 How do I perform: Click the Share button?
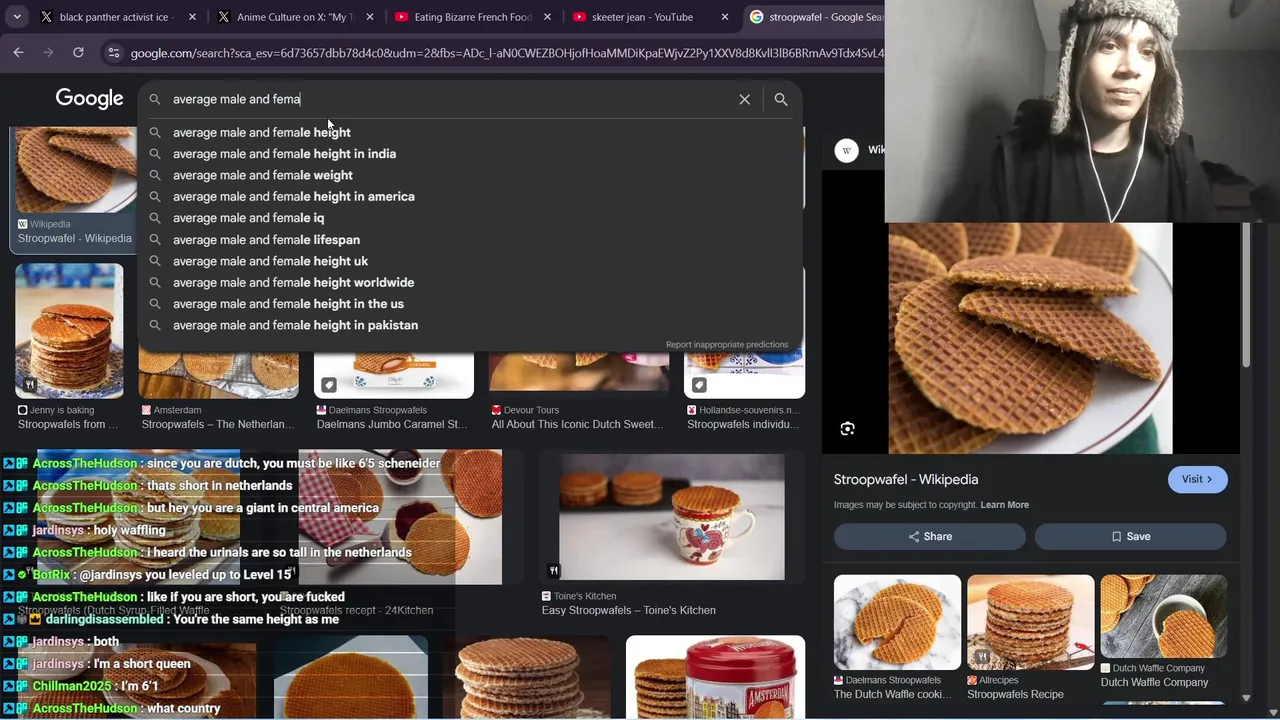click(x=930, y=537)
